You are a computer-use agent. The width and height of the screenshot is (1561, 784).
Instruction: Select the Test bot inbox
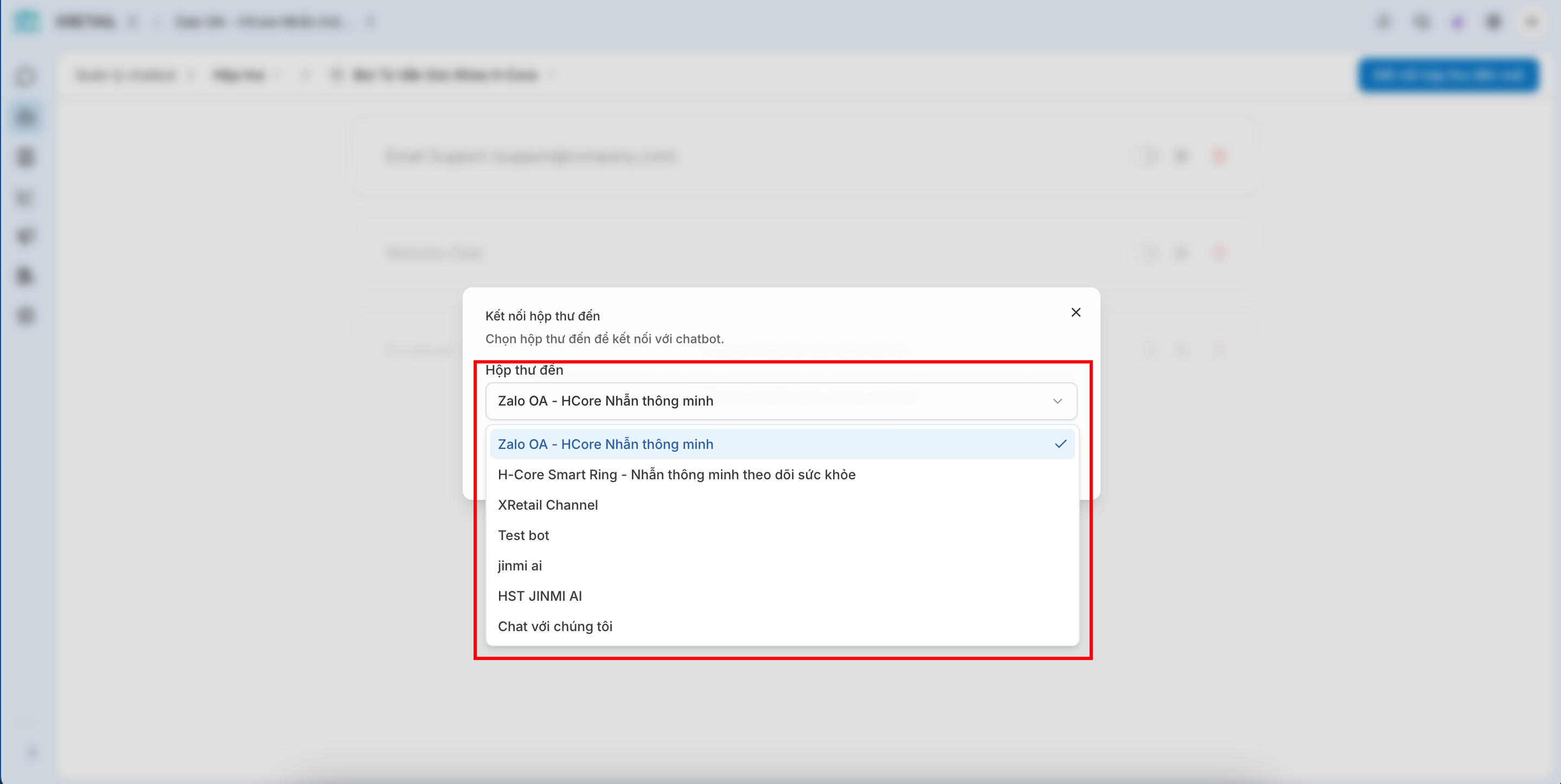coord(782,535)
